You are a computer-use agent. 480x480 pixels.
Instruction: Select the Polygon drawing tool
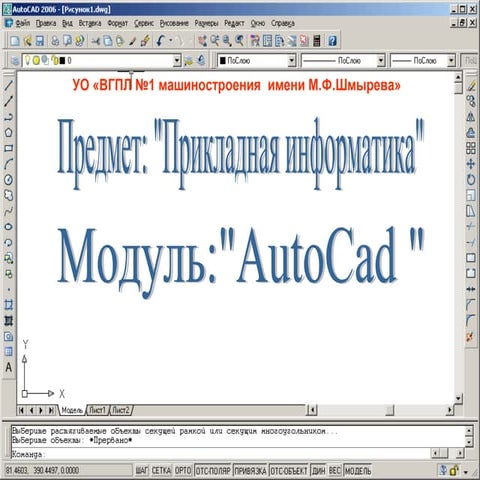point(9,132)
